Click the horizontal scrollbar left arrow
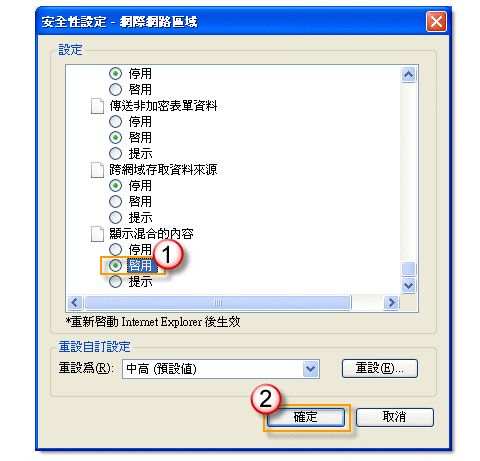The width and height of the screenshot is (480, 461). (75, 303)
